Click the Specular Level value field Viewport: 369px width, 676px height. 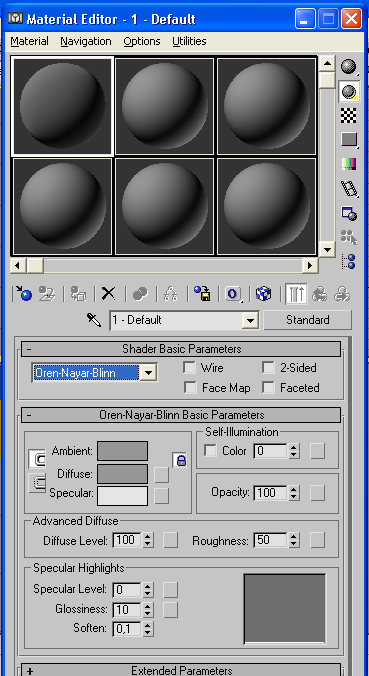127,589
